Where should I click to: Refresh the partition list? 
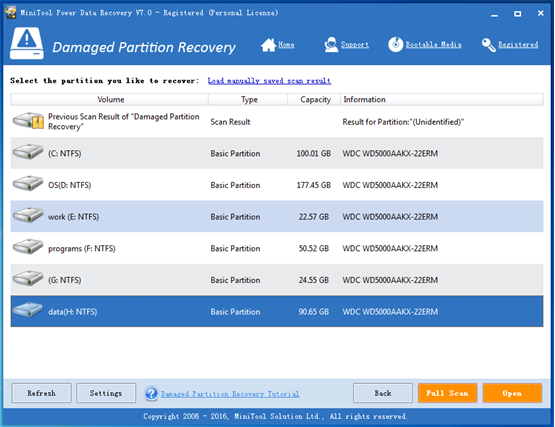click(41, 393)
